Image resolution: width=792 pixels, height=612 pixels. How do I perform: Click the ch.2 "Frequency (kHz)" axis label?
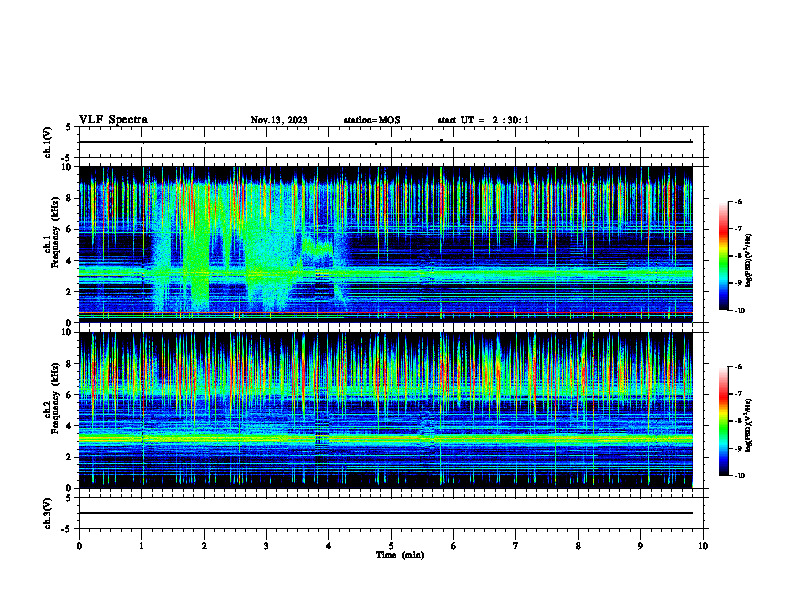point(55,399)
